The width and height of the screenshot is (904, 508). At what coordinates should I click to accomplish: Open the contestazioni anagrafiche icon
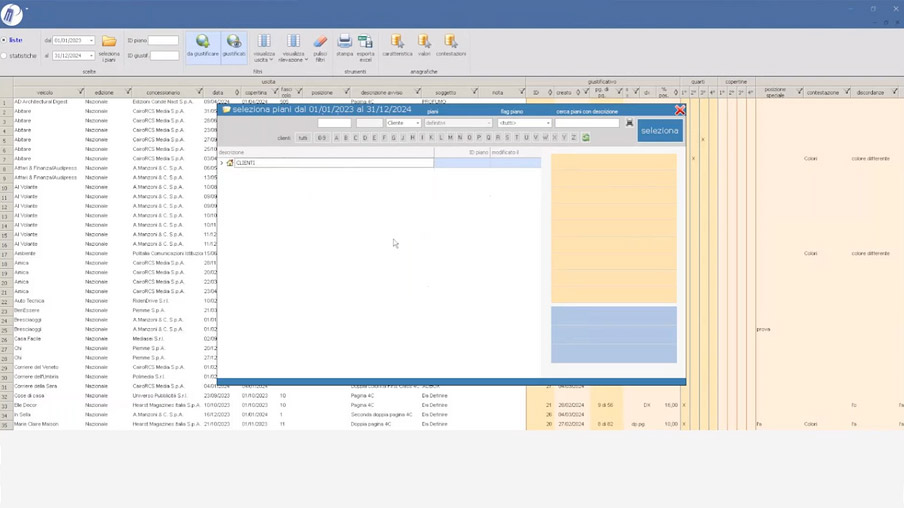coord(451,42)
